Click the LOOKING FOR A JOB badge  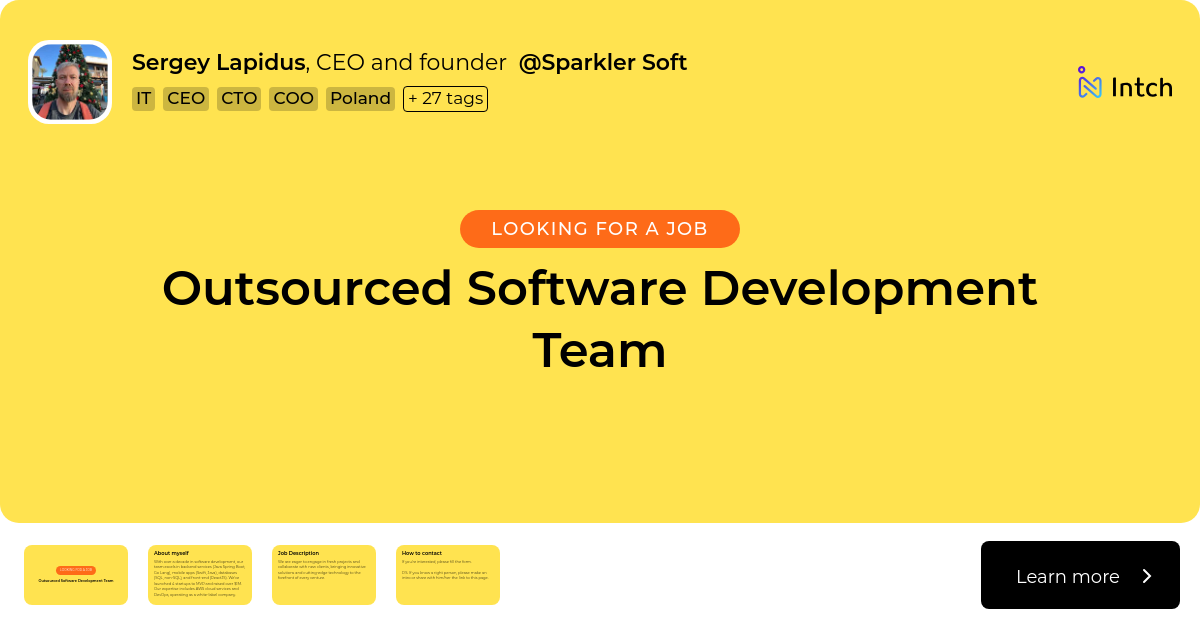point(599,229)
